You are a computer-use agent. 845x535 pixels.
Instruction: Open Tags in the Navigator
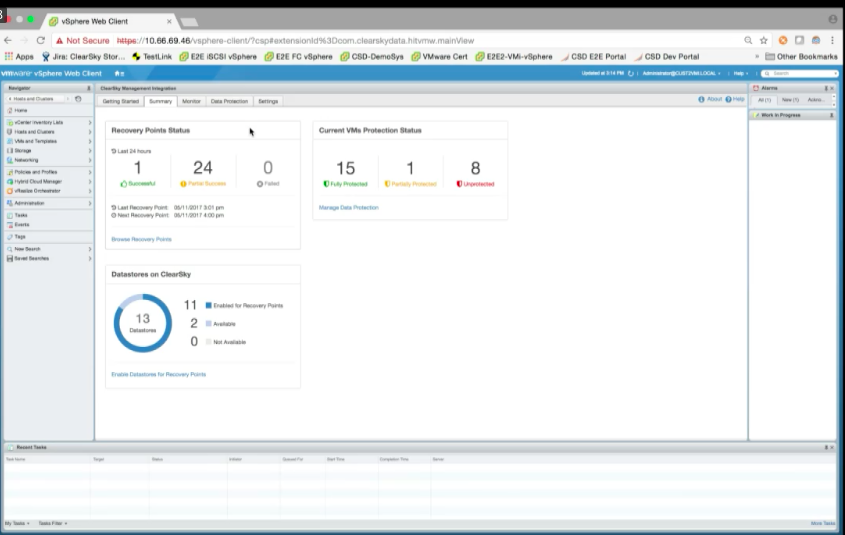pyautogui.click(x=20, y=237)
